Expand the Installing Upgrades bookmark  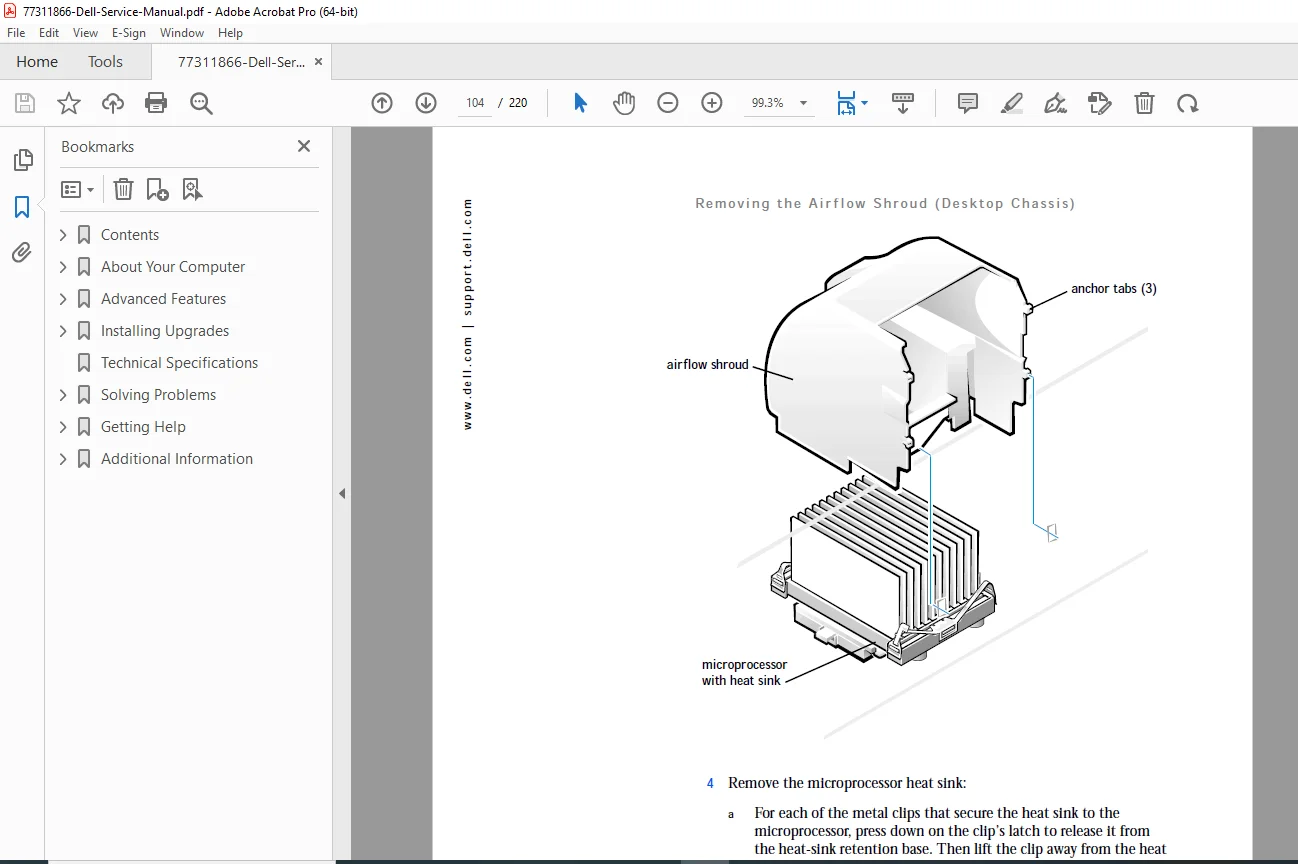[x=63, y=331]
